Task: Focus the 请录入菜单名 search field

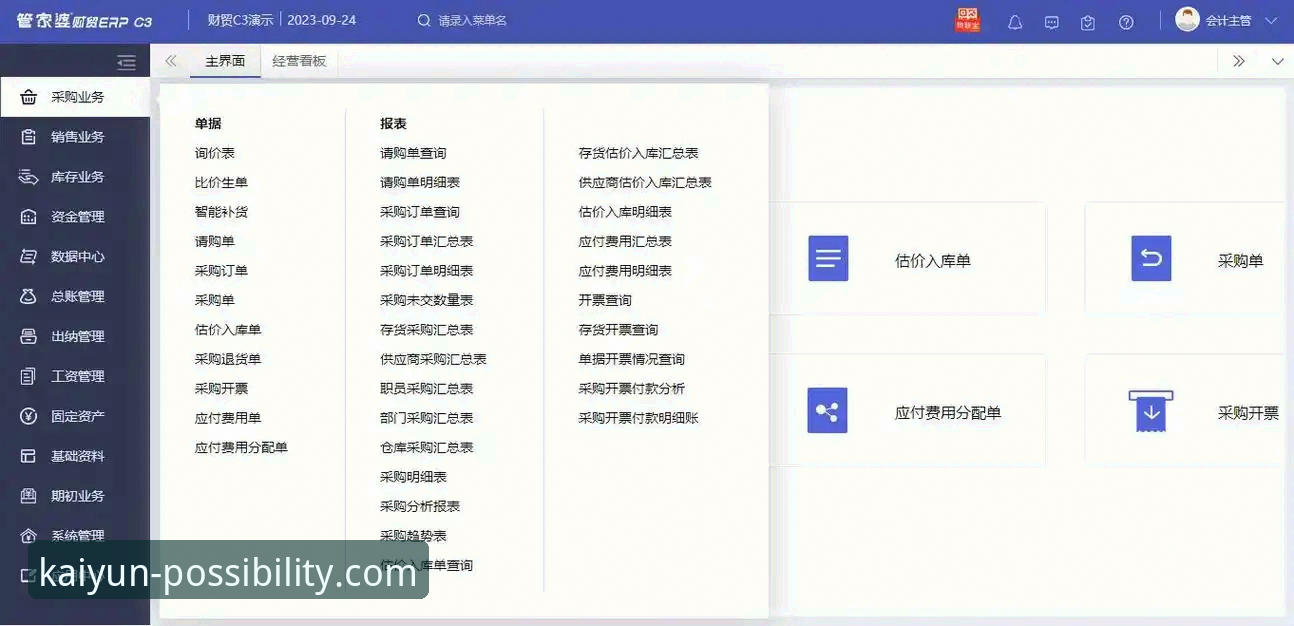Action: 473,21
